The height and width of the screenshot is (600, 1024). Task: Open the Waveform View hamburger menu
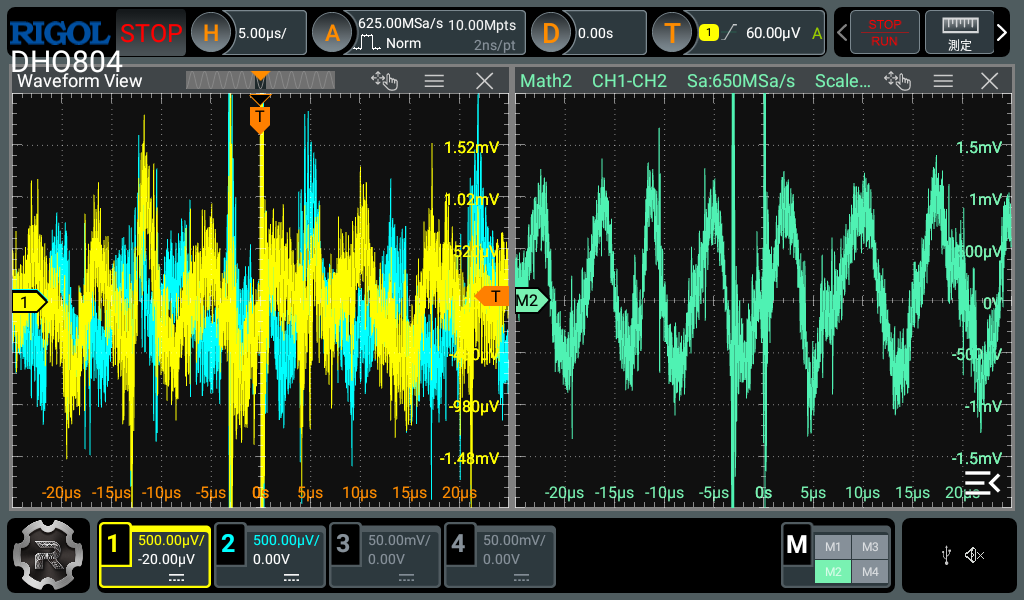click(x=434, y=81)
